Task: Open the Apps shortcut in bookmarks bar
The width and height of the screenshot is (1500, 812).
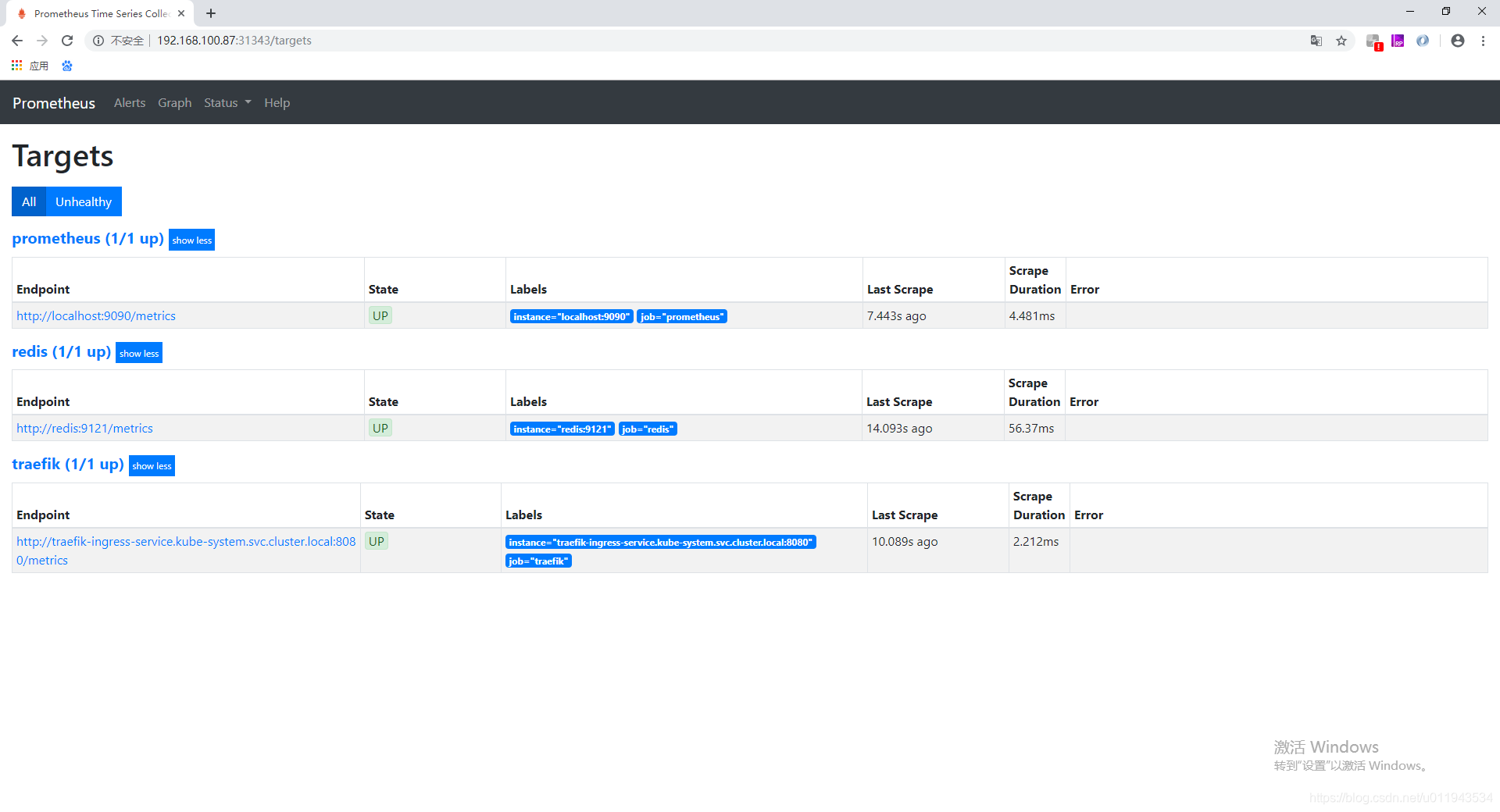Action: (30, 66)
